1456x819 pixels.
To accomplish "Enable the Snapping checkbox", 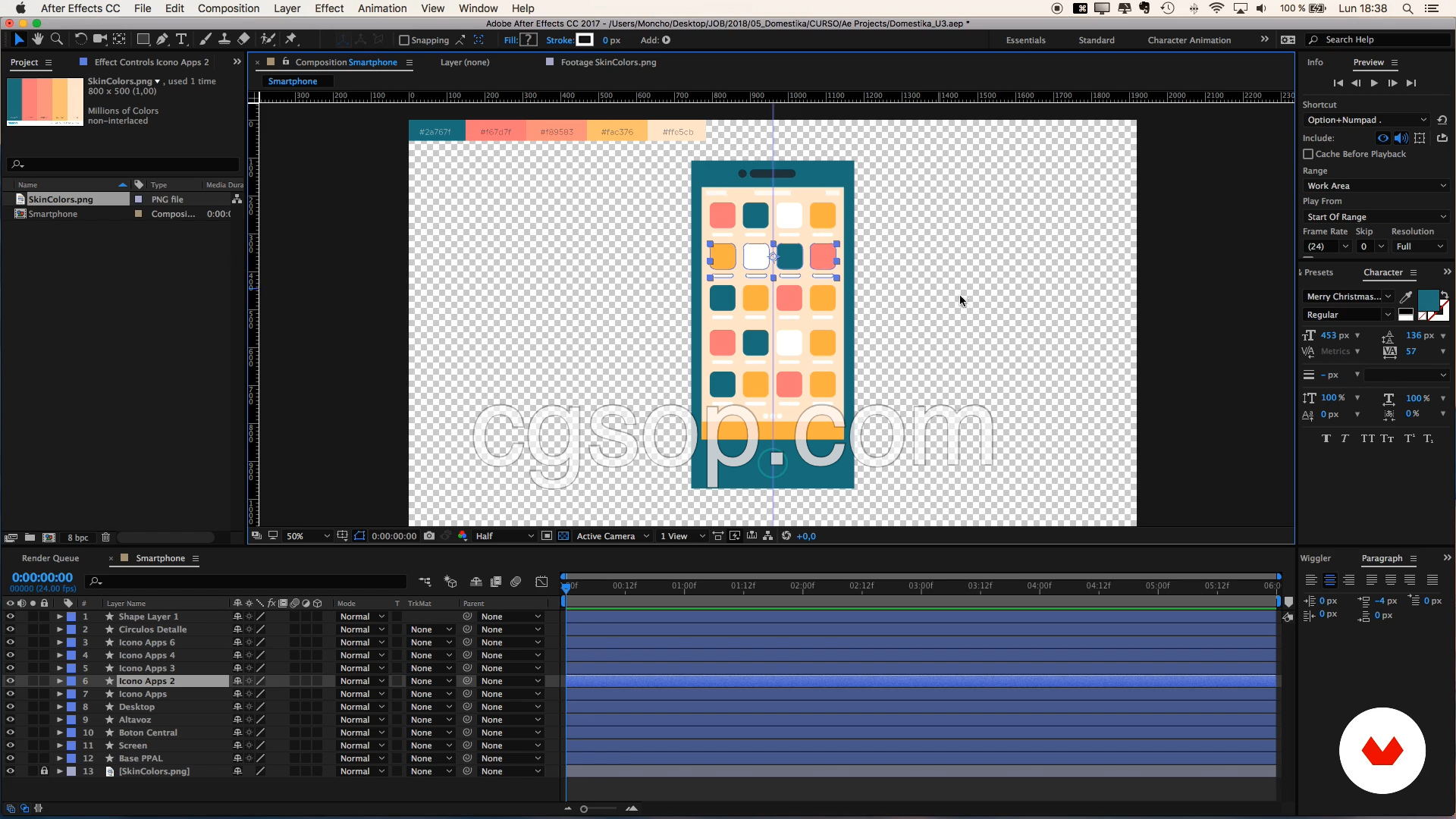I will (404, 40).
